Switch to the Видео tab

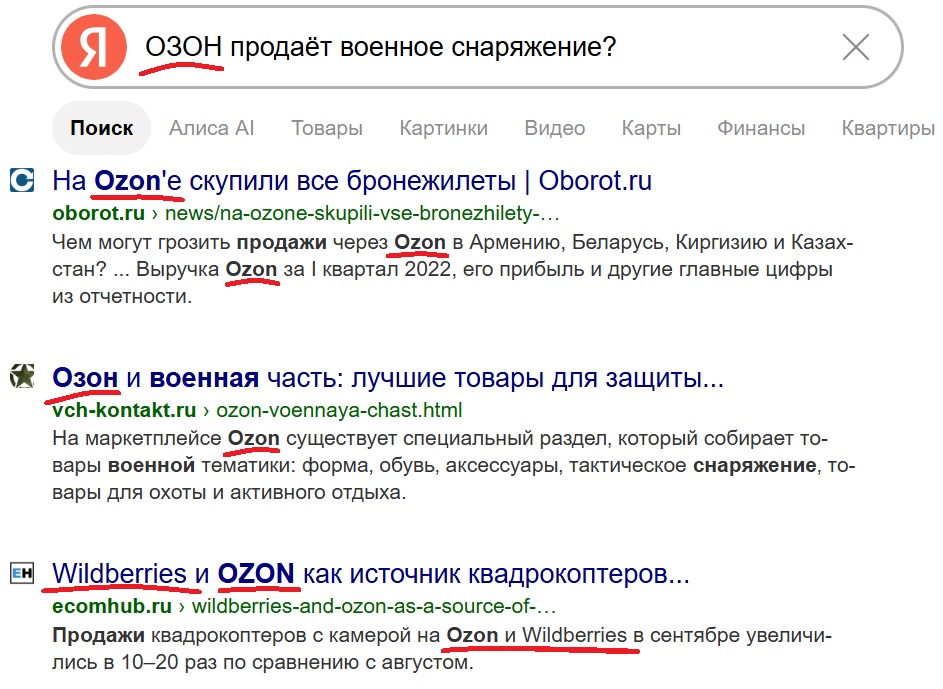pos(554,128)
